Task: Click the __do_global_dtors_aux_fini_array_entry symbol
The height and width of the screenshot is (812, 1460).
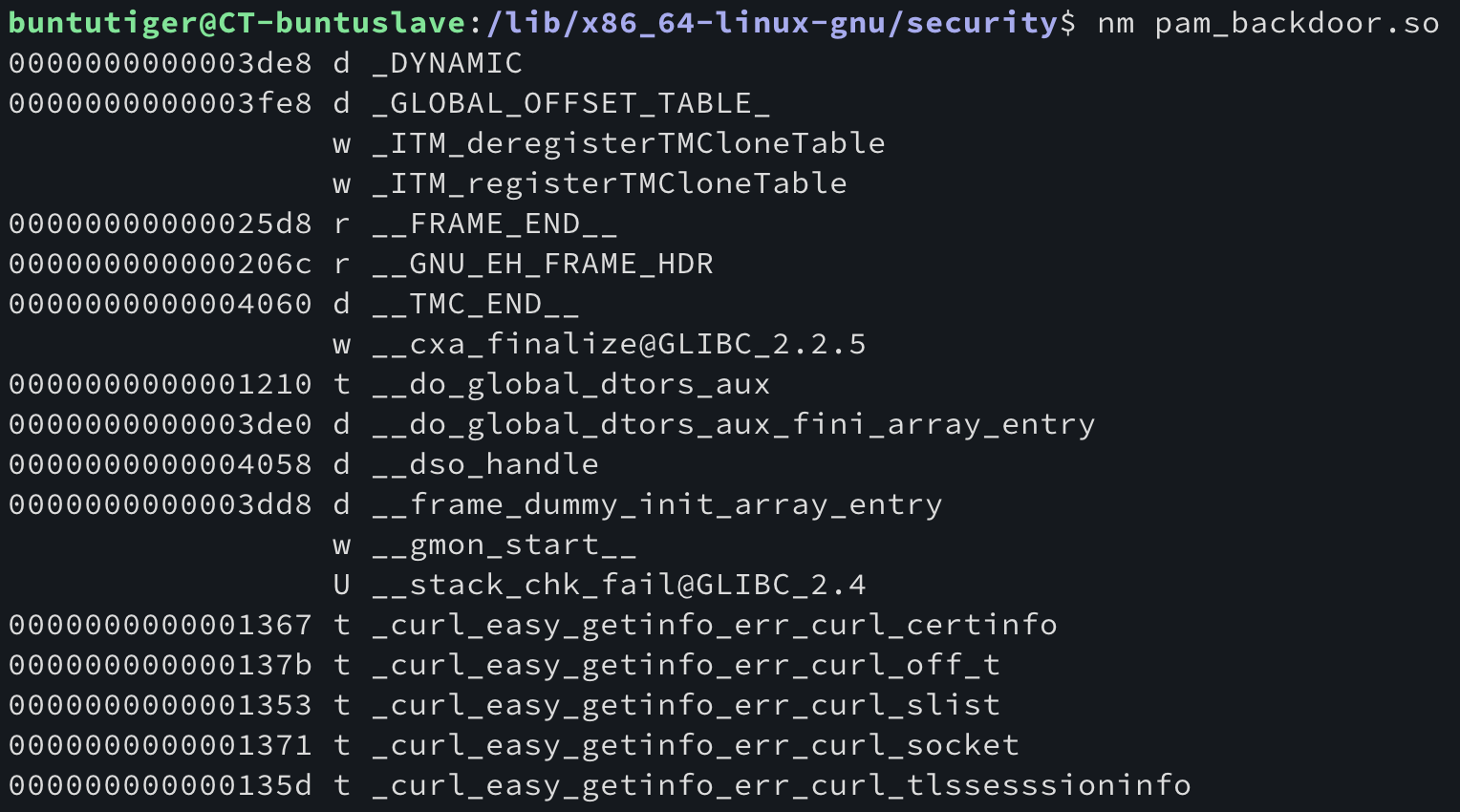Action: click(733, 424)
